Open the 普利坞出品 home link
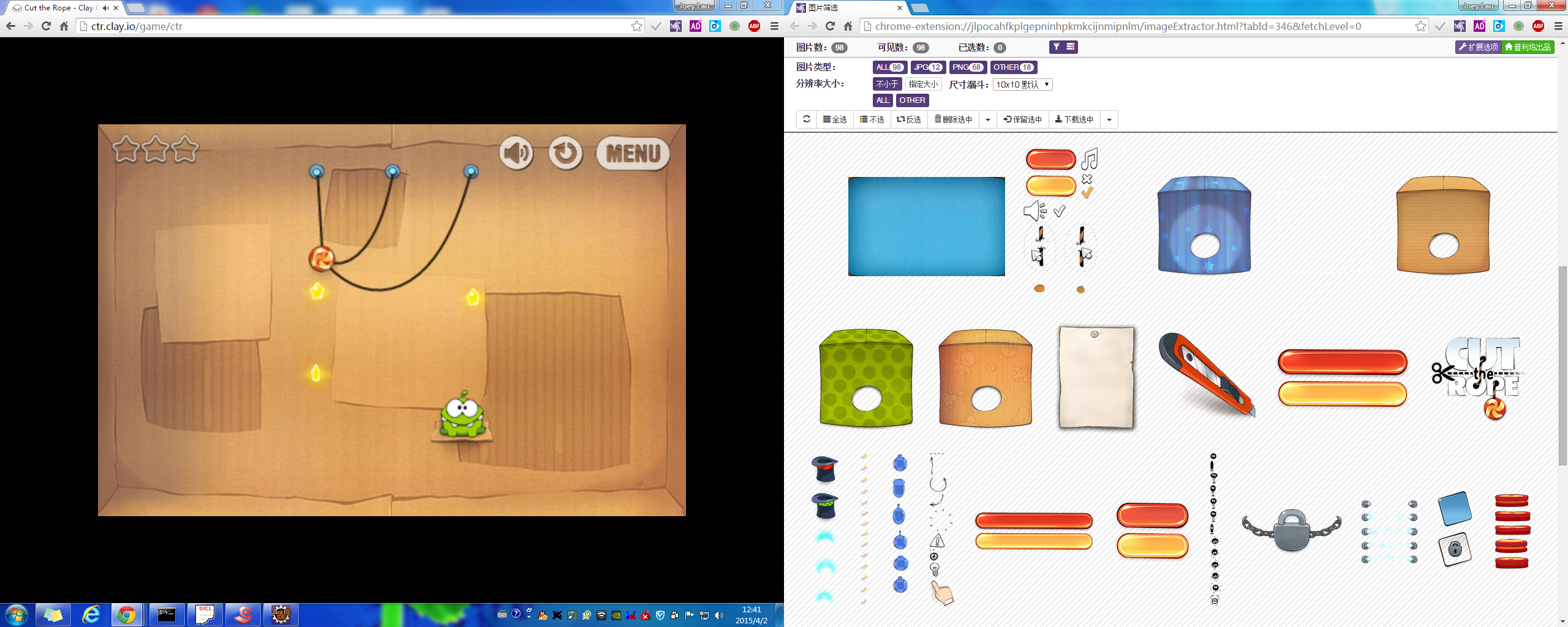Screen dimensions: 1568x627 [x=1528, y=47]
